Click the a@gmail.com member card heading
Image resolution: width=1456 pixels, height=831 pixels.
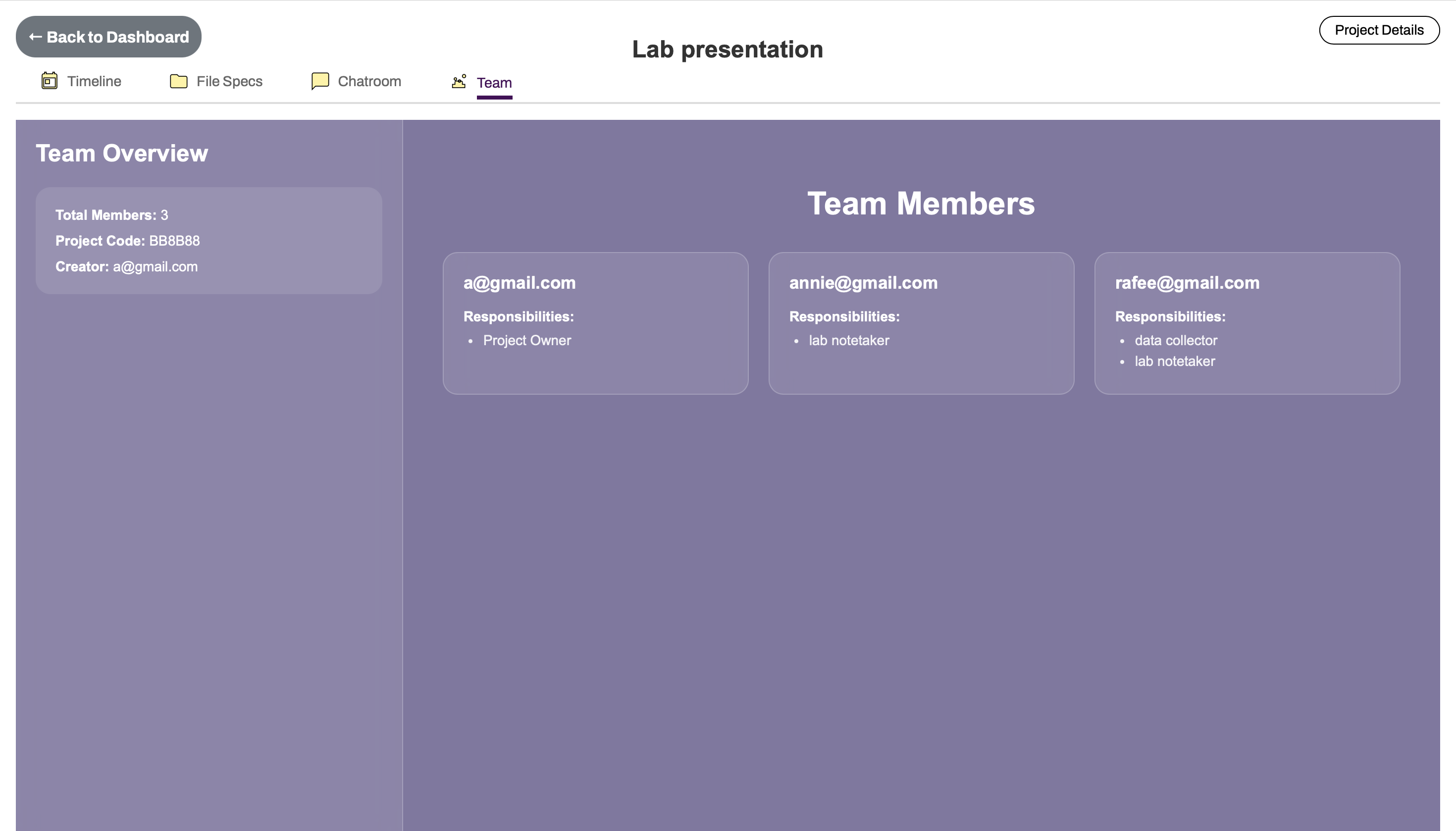tap(519, 283)
